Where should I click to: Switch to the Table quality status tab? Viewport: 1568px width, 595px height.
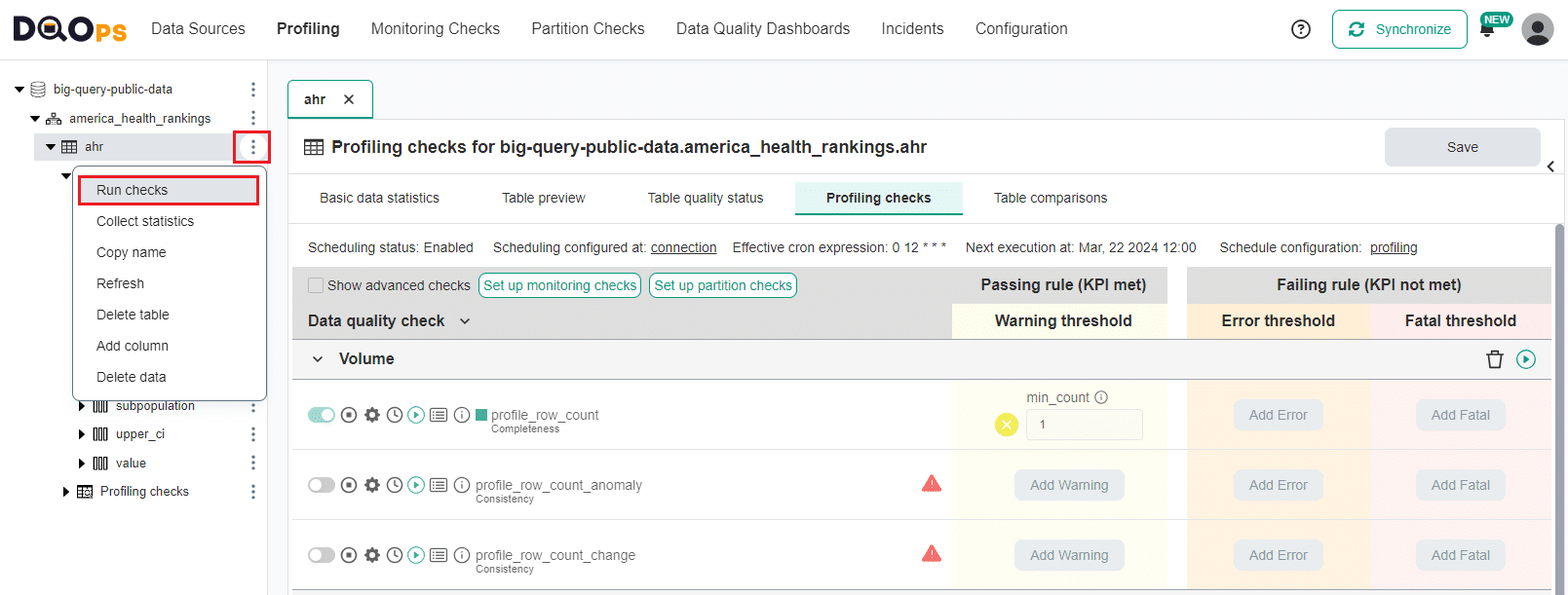705,198
